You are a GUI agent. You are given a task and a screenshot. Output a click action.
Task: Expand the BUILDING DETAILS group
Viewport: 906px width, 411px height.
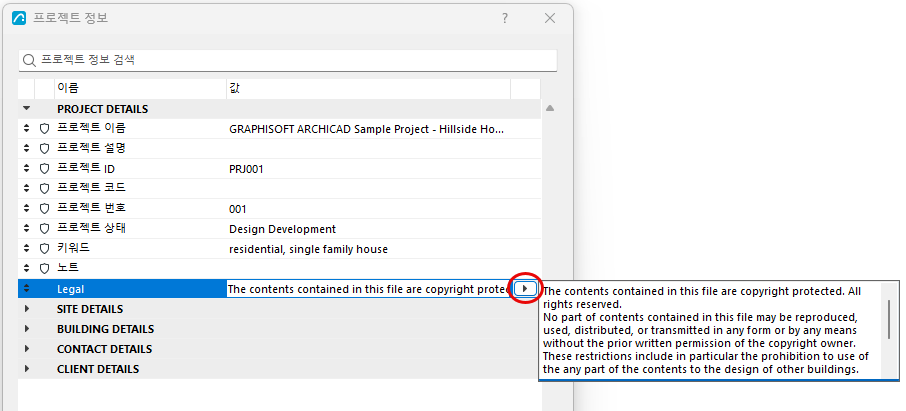tap(26, 329)
